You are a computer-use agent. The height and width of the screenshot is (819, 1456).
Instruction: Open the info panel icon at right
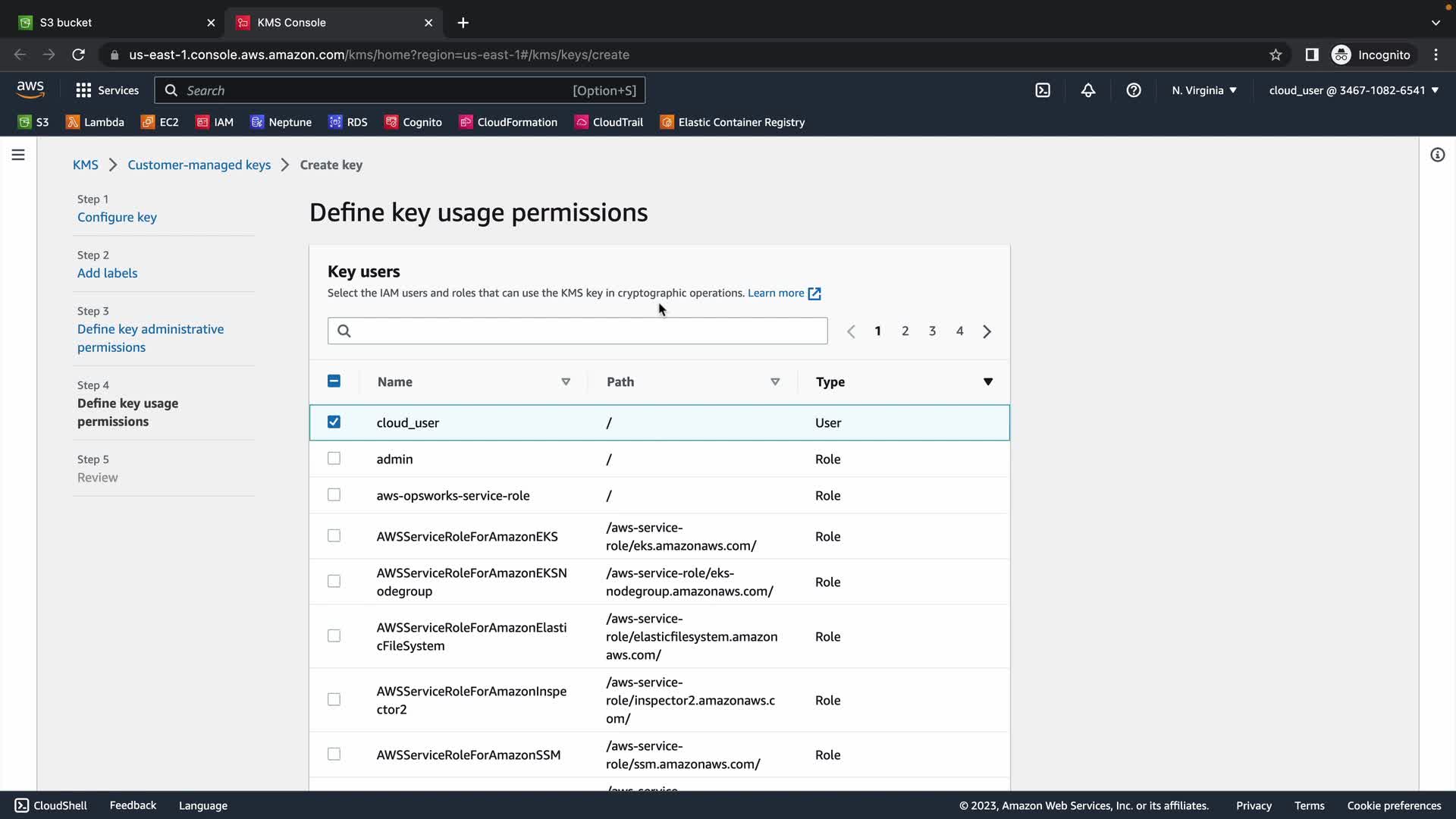[1437, 155]
